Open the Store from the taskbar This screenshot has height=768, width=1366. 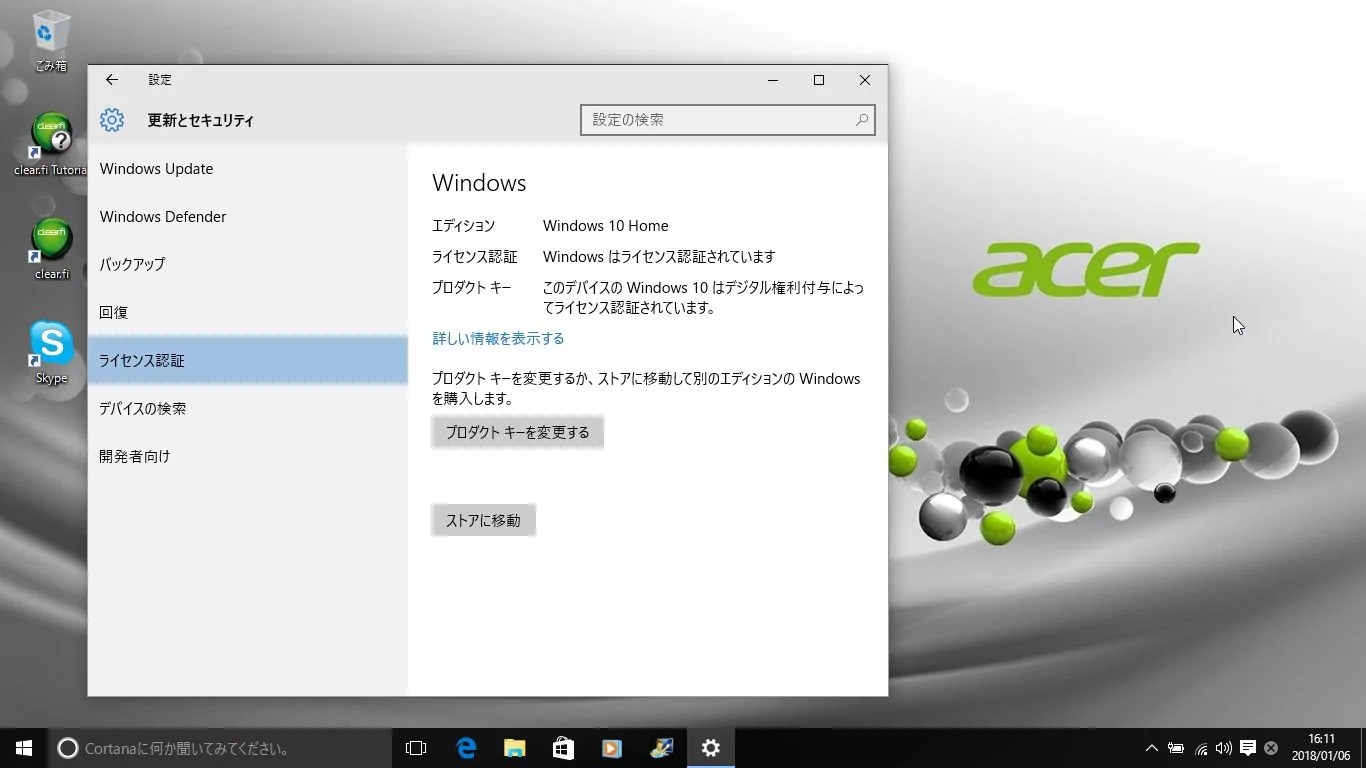coord(563,748)
